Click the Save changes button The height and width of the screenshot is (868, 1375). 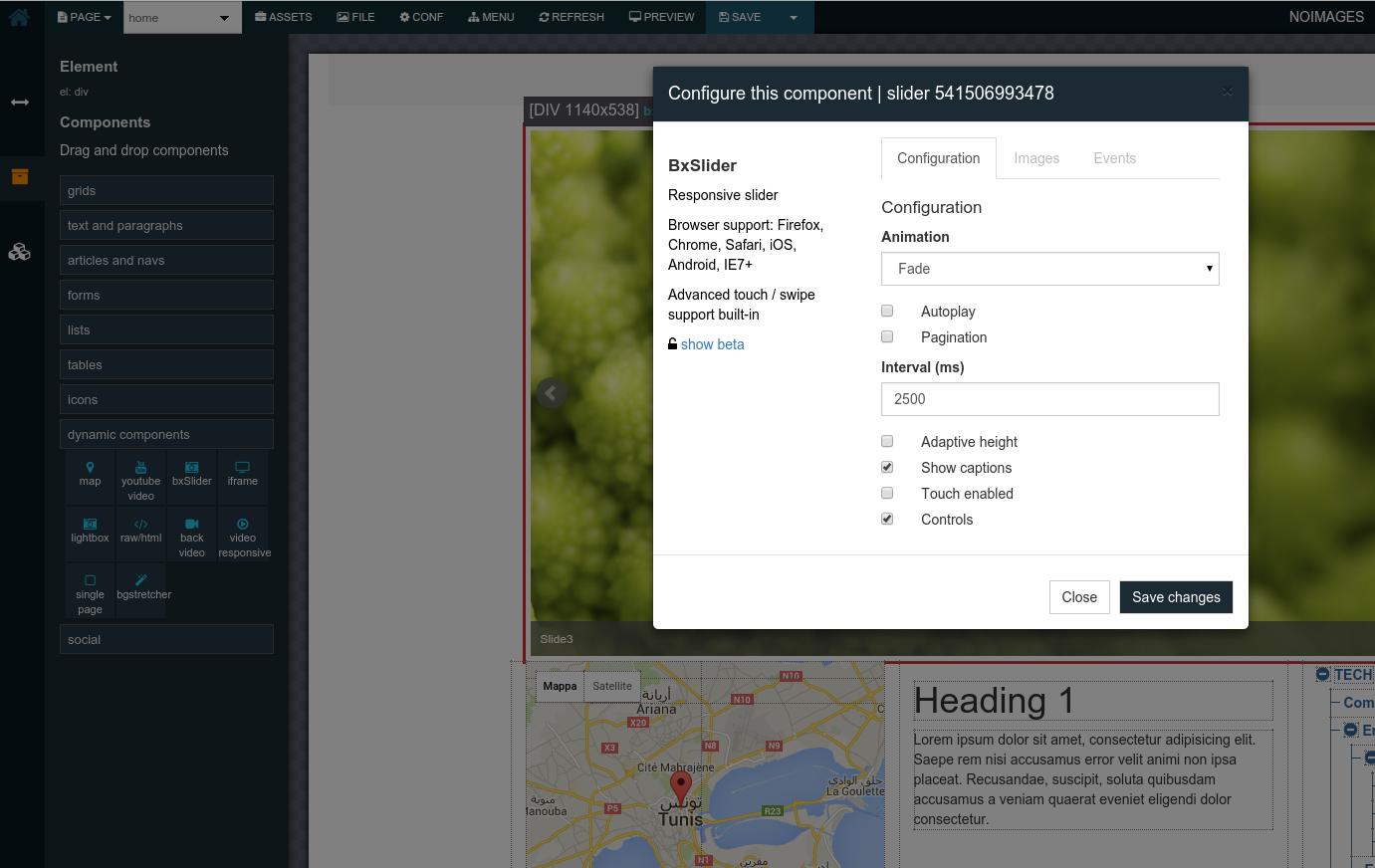(x=1176, y=597)
